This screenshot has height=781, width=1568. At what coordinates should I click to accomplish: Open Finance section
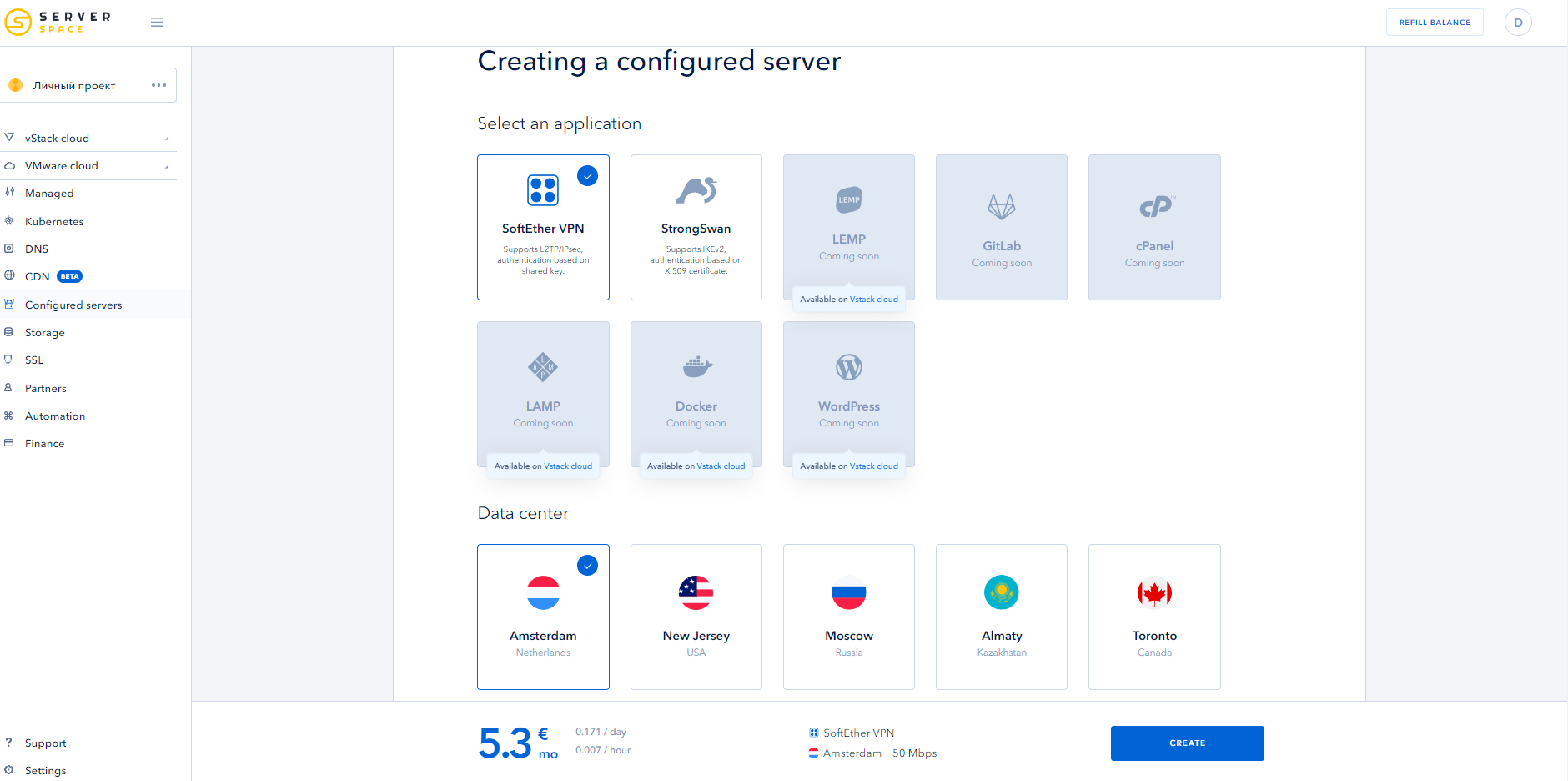pos(45,443)
